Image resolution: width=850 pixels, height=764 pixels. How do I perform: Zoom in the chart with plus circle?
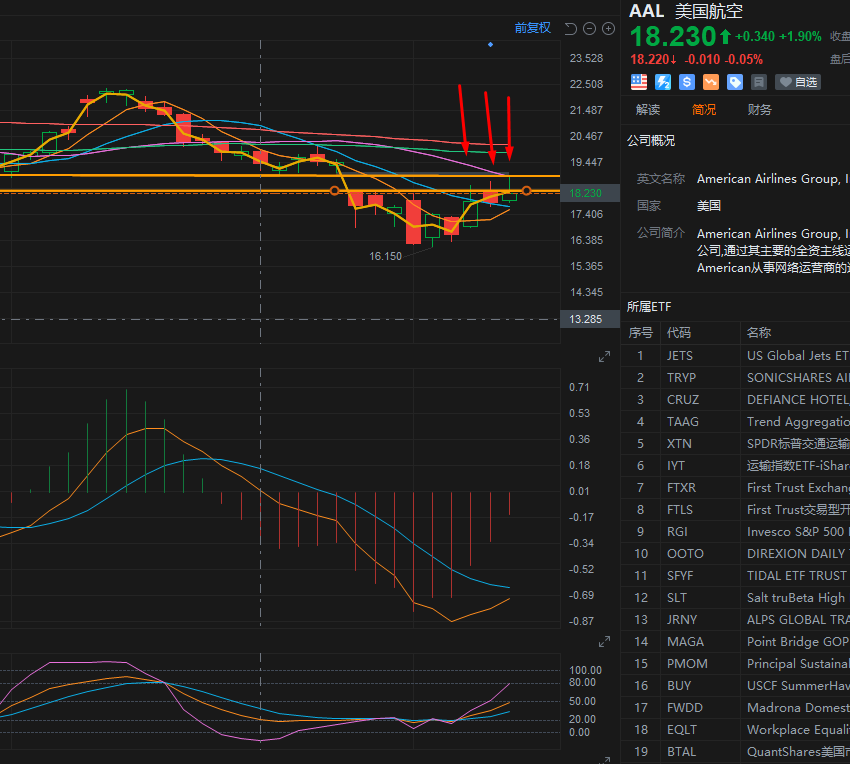pos(609,29)
